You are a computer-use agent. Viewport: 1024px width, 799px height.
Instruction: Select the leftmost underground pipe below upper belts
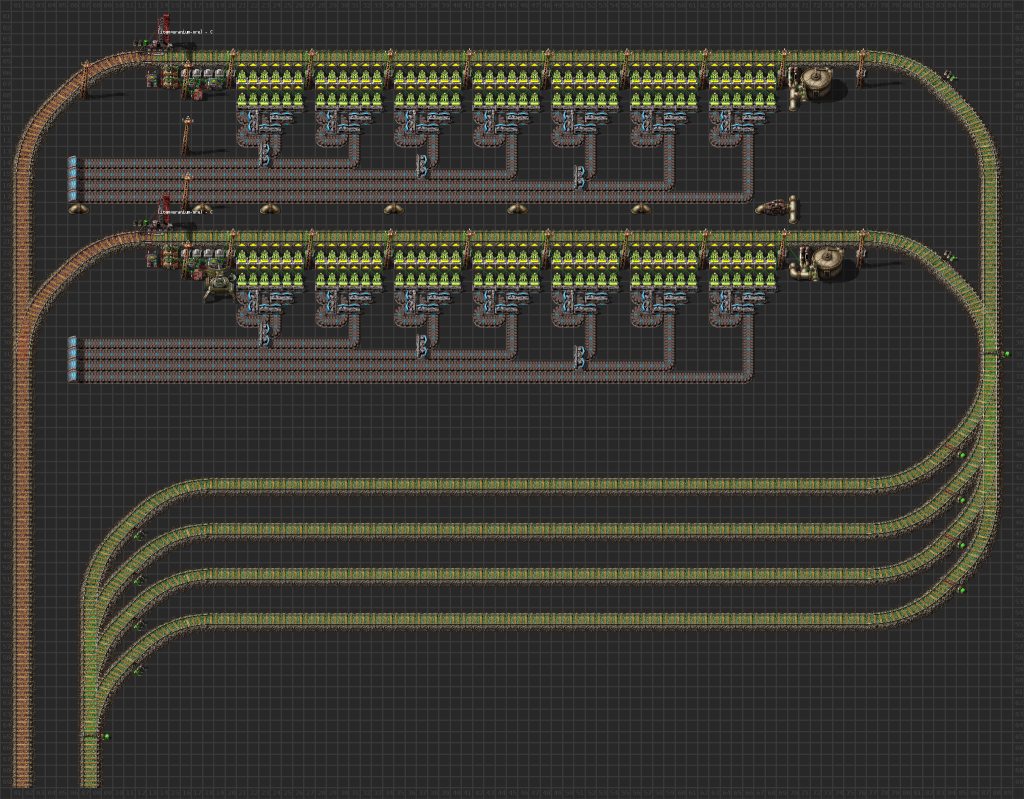[x=78, y=209]
